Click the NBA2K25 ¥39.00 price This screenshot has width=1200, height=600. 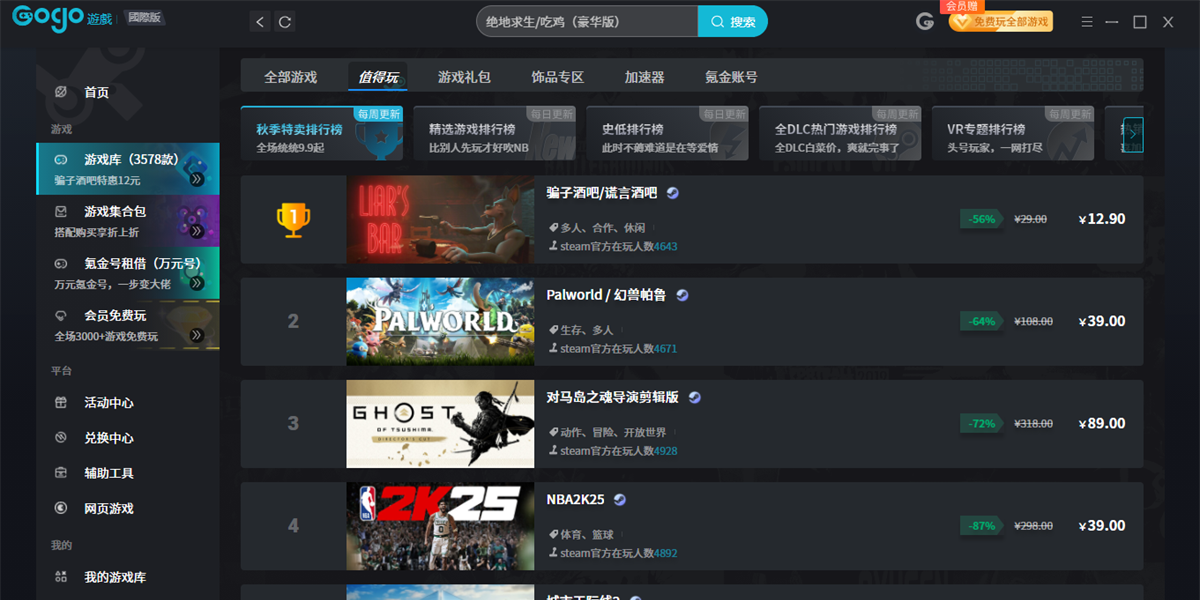1102,526
